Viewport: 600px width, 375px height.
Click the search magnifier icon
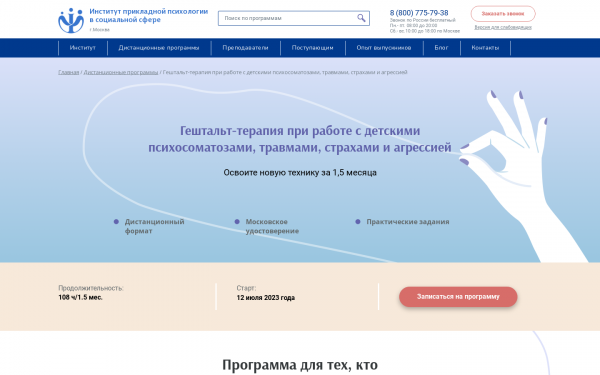(x=361, y=18)
